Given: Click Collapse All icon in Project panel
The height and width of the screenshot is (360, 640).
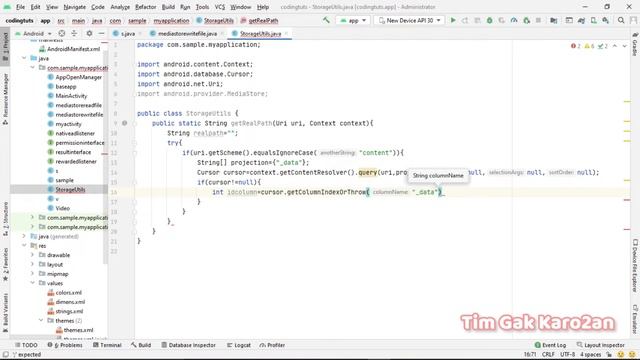Looking at the screenshot, I should point(74,33).
